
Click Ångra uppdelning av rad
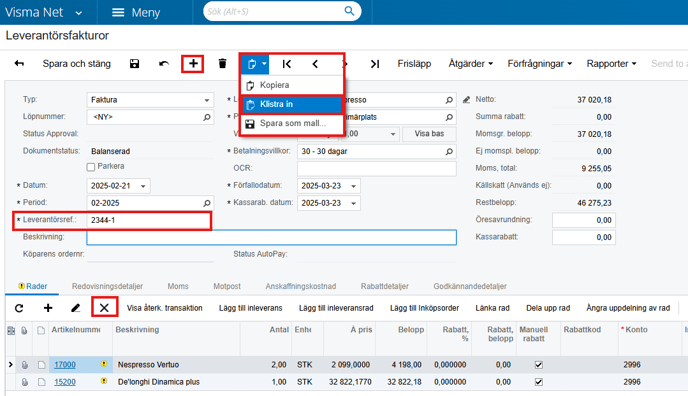point(628,308)
